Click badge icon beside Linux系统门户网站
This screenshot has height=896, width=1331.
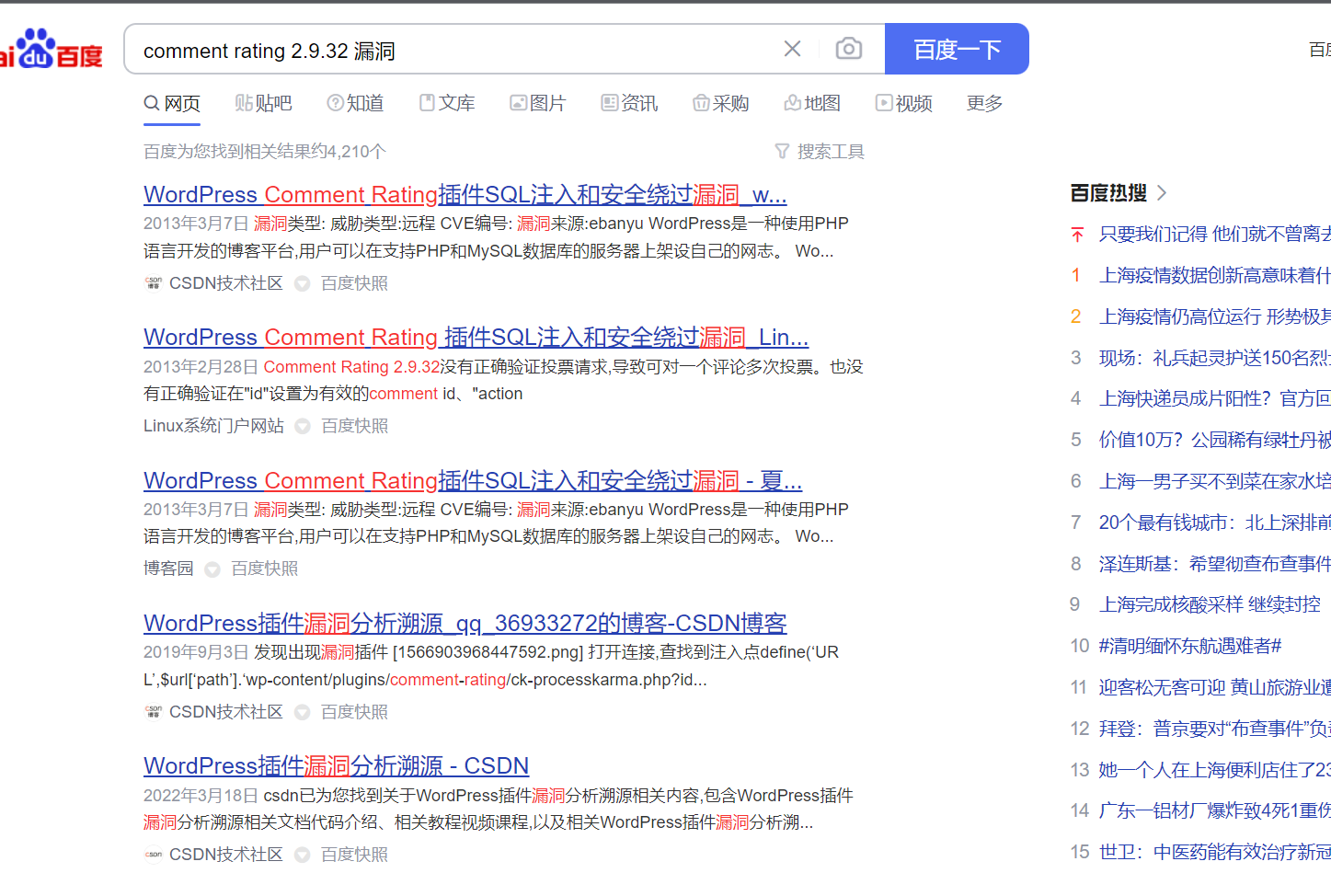tap(303, 426)
